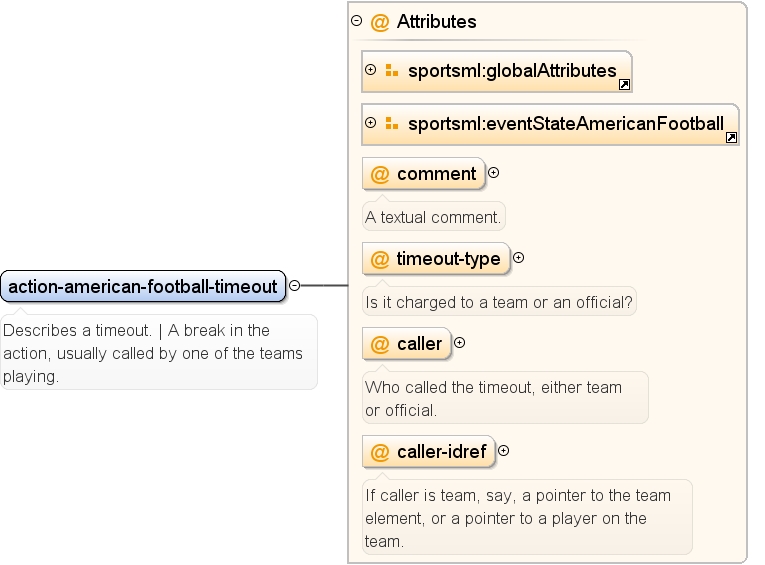Screen dimensions: 765x565
Task: Select the action-american-football-timeout element node
Action: tap(143, 286)
